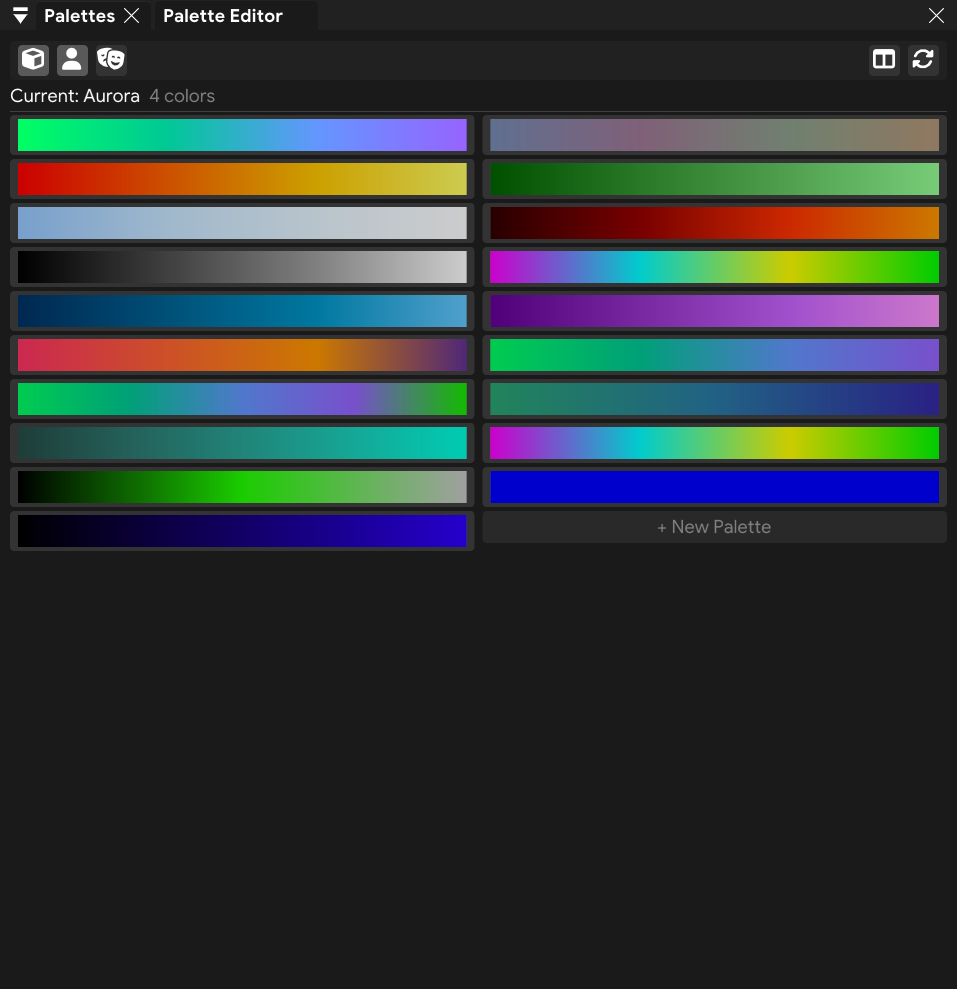Open the panel dropdown menu arrow

(20, 15)
